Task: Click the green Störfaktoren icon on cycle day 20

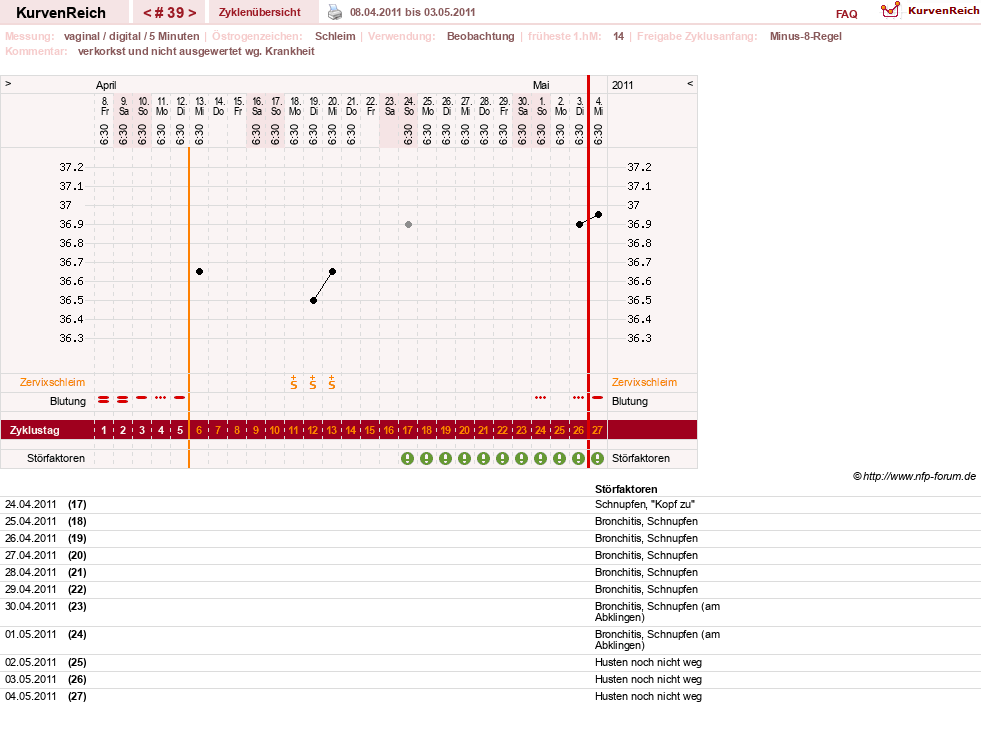Action: (x=464, y=459)
